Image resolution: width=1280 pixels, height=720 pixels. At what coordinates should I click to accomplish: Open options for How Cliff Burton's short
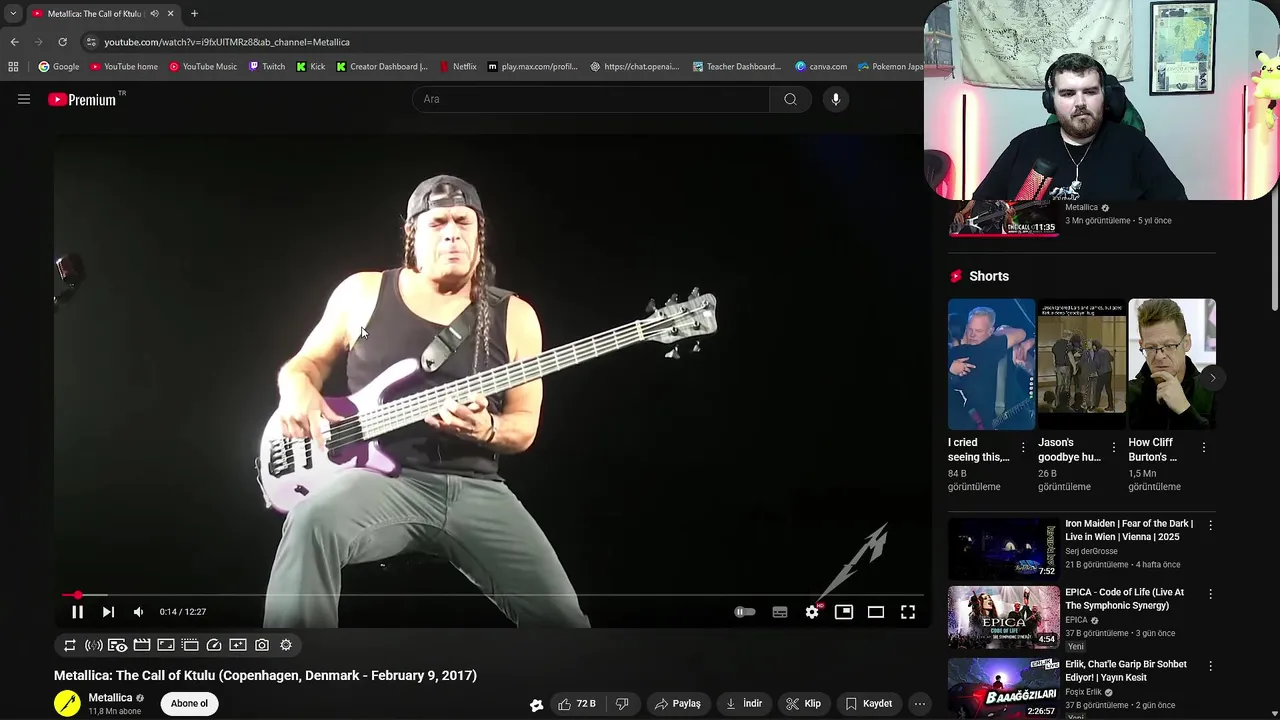coord(1204,448)
